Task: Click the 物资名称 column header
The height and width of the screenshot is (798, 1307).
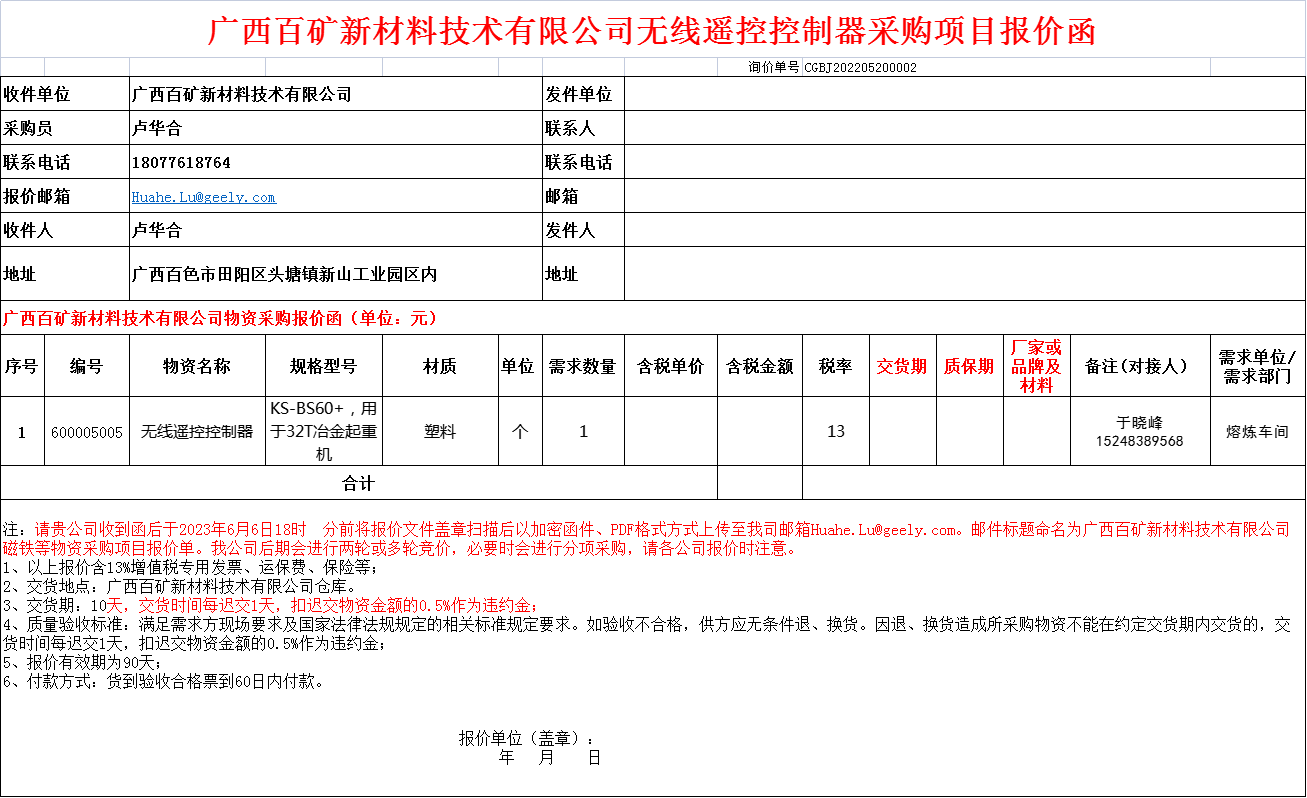Action: pos(197,366)
